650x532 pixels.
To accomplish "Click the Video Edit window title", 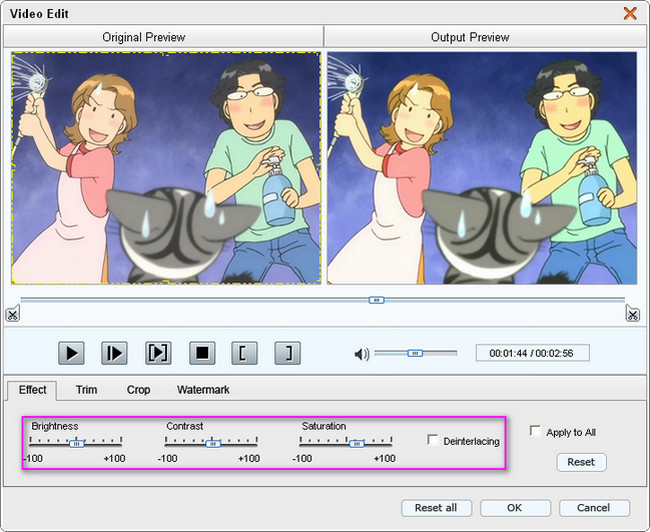I will pyautogui.click(x=39, y=14).
